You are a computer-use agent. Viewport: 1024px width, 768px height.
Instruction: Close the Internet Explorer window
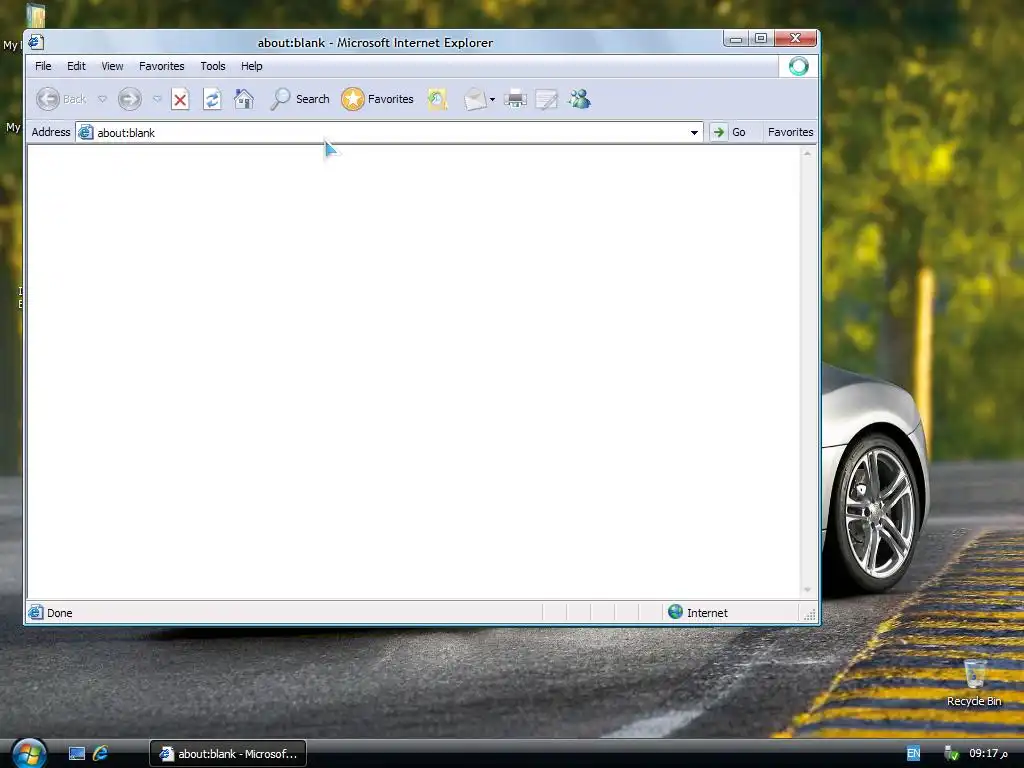tap(795, 39)
